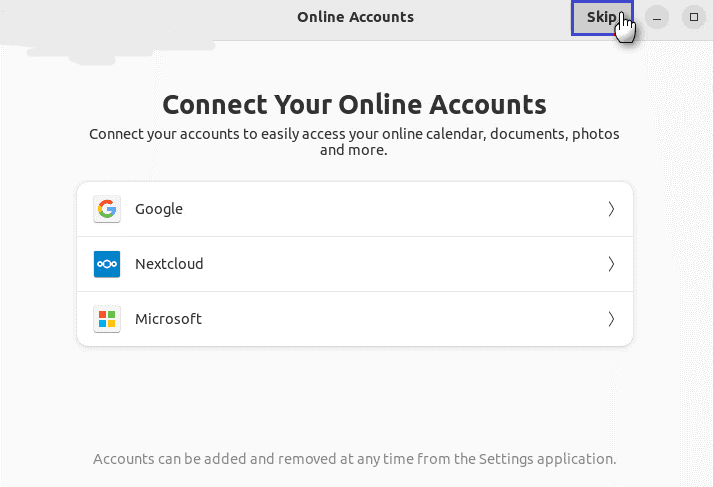Select the Google account label
This screenshot has width=713, height=487.
(159, 209)
